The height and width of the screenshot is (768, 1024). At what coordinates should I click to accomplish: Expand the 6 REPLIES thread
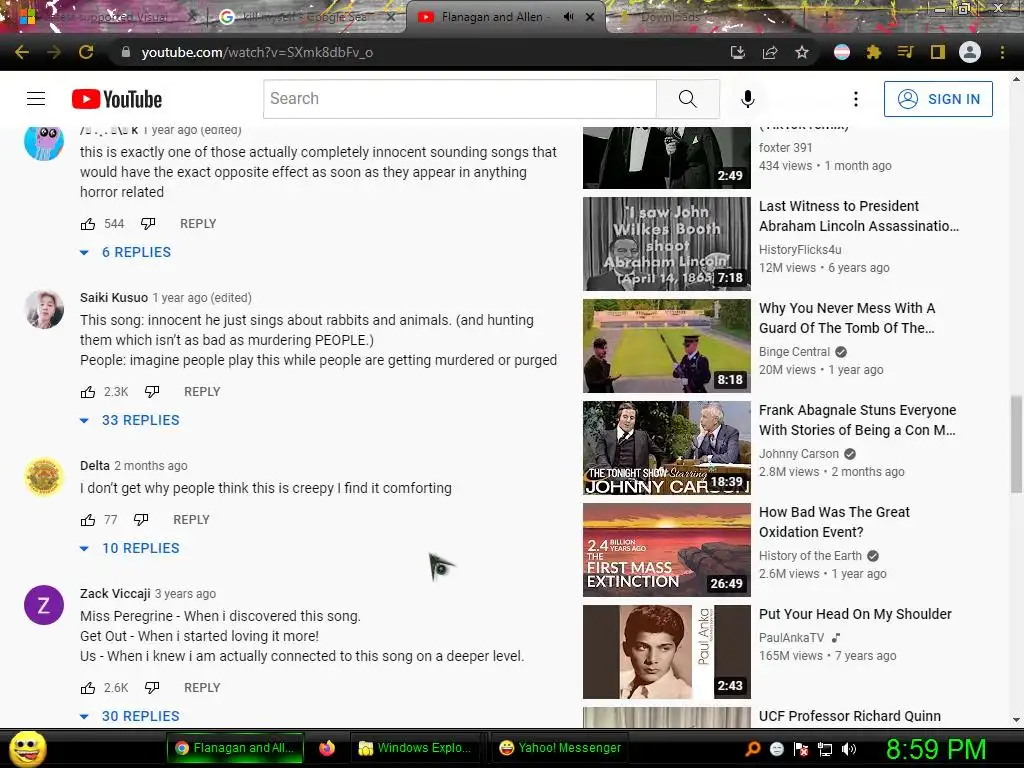pyautogui.click(x=125, y=252)
